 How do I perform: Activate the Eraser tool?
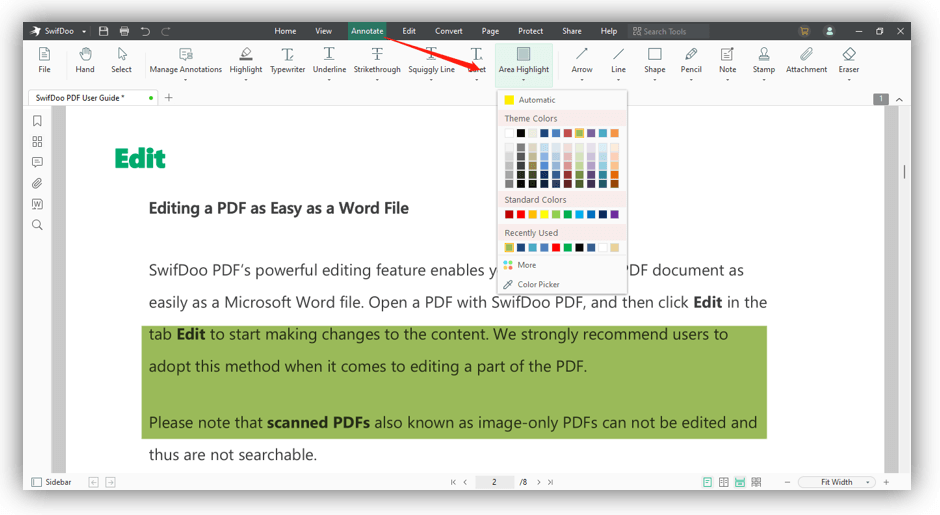pos(849,60)
